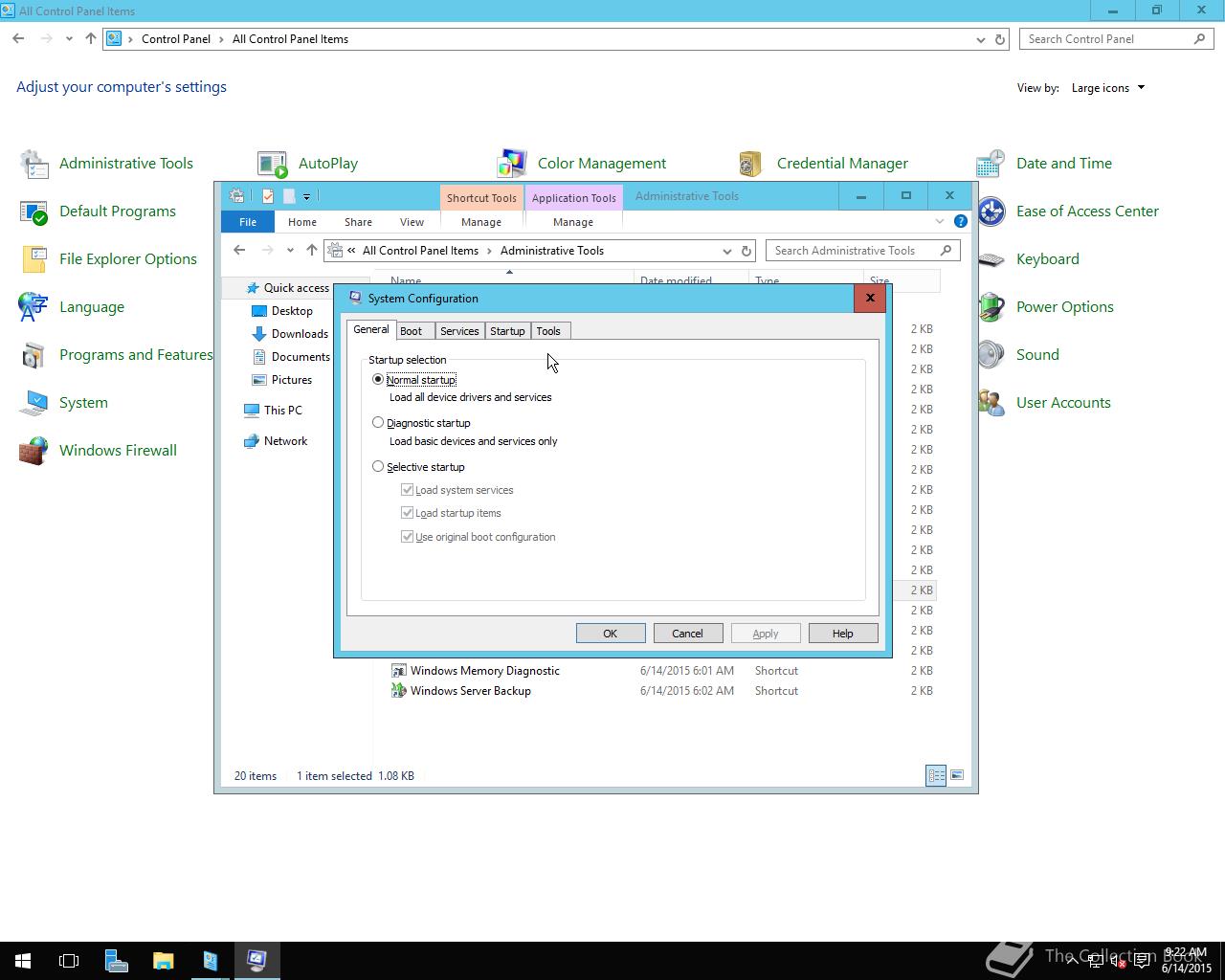1225x980 pixels.
Task: Select Diagnostic startup radio button
Action: point(378,422)
